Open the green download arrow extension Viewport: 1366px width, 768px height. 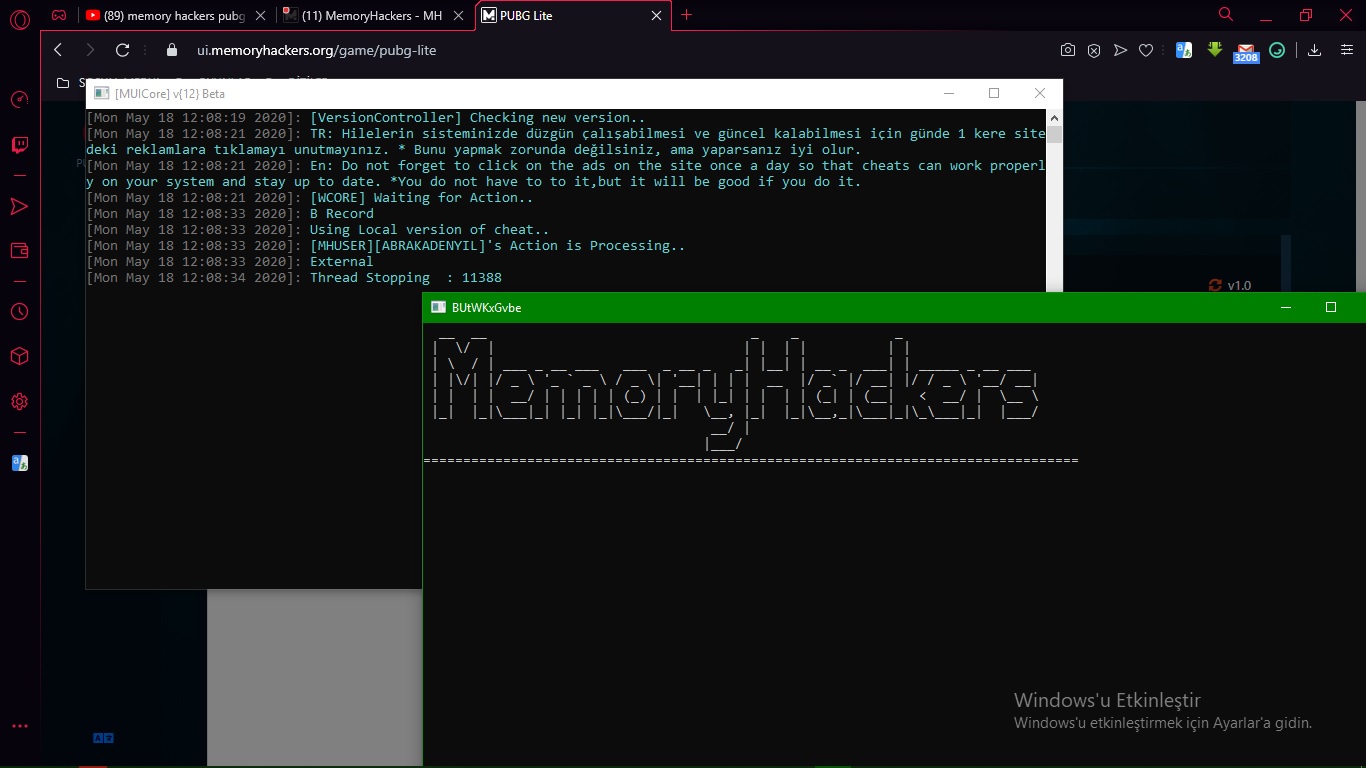(1215, 49)
